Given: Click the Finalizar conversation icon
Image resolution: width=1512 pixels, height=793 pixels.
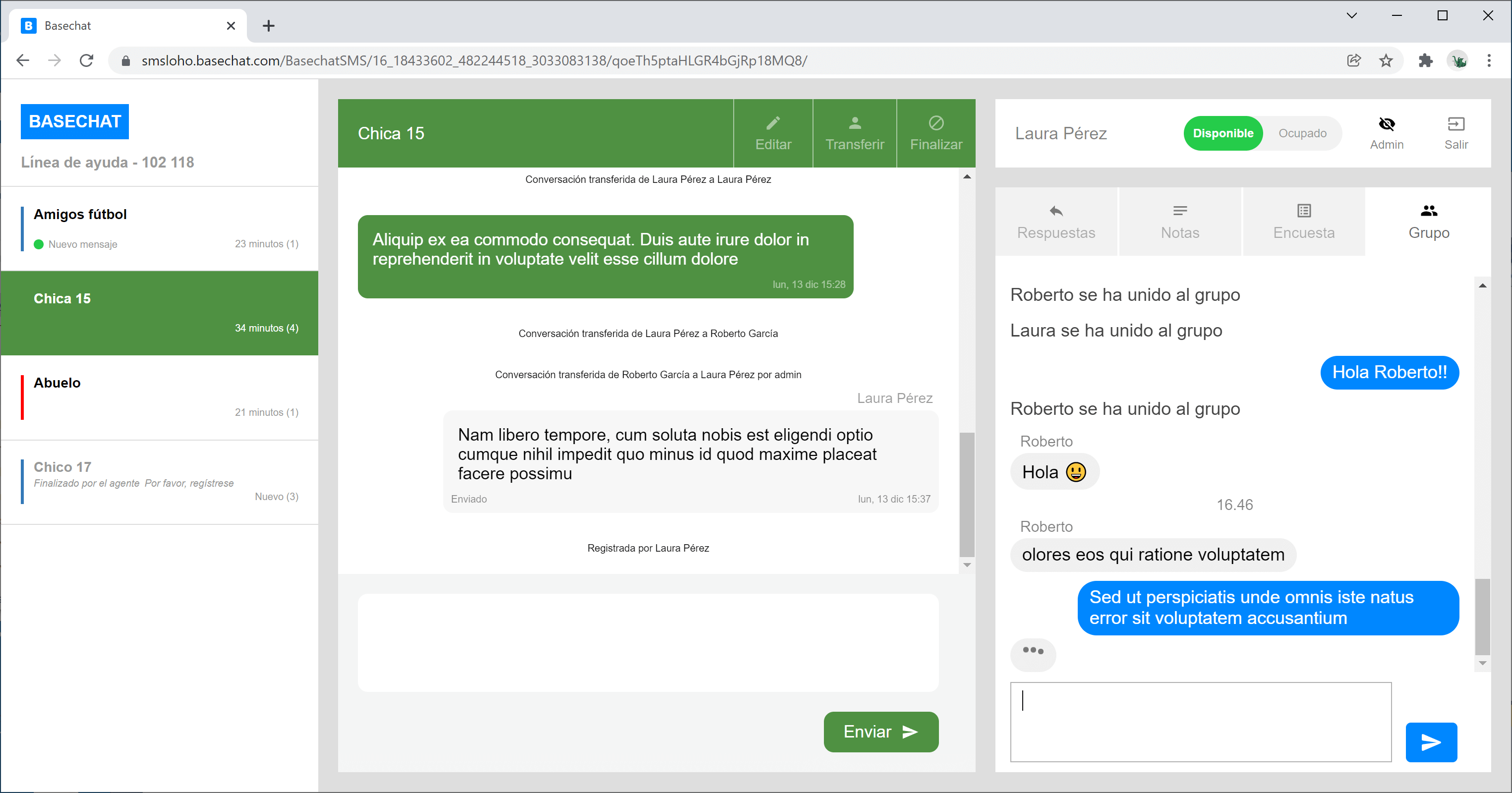Looking at the screenshot, I should point(935,123).
